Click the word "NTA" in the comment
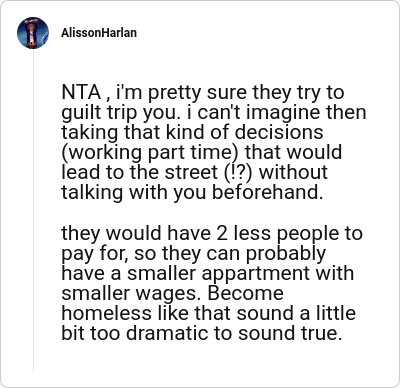Screen dimensions: 400x388 81,92
